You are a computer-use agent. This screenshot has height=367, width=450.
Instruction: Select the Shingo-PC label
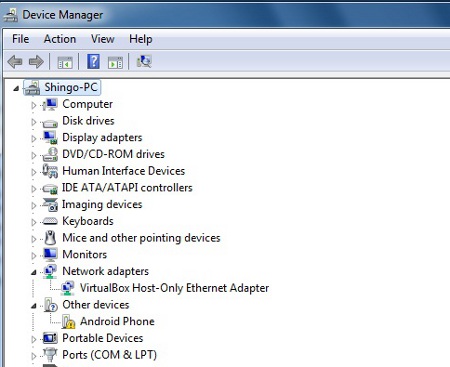click(x=71, y=87)
